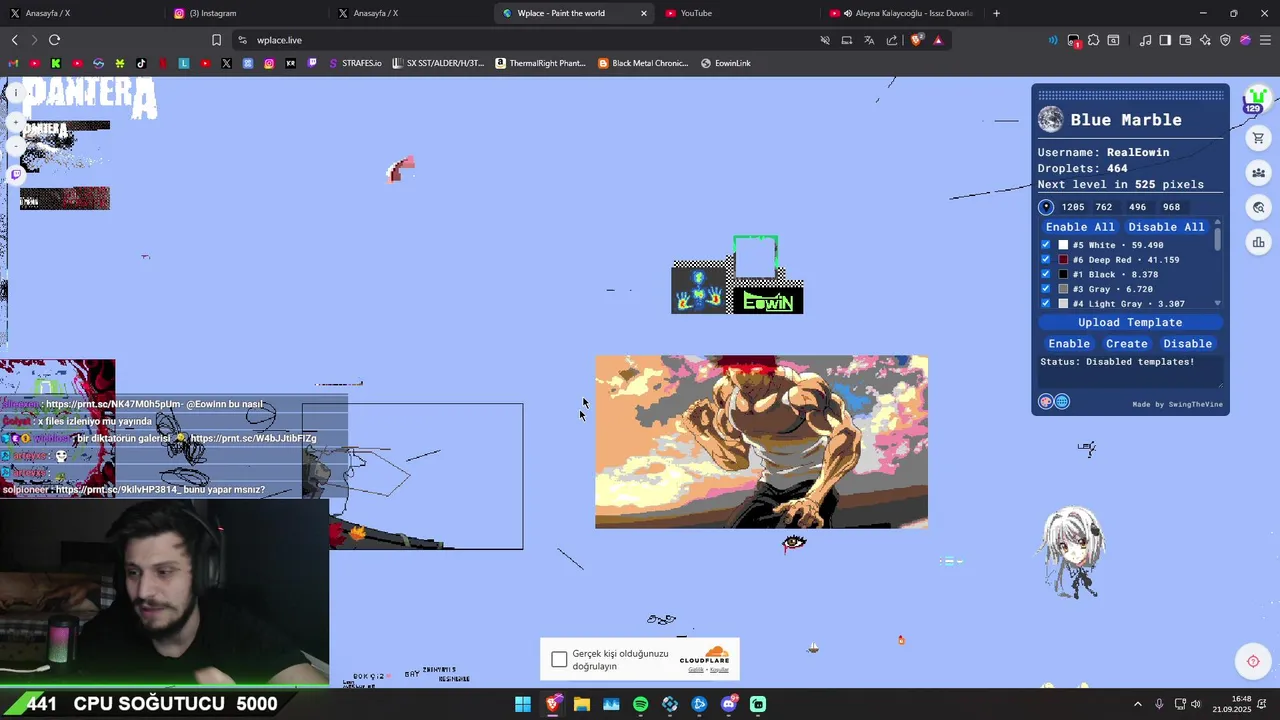Uncheck the #3 Gray color checkbox
This screenshot has height=720, width=1280.
coord(1046,289)
